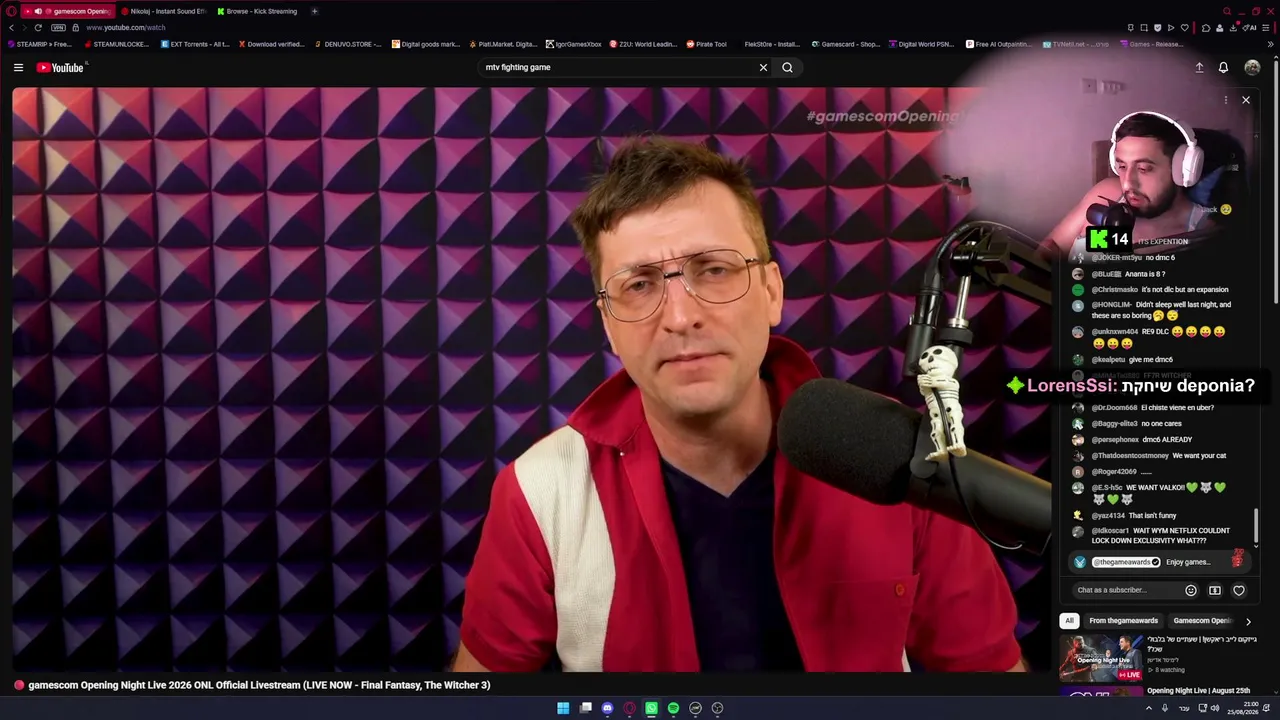The width and height of the screenshot is (1280, 720).
Task: Show hidden system tray icons
Action: pos(1148,708)
